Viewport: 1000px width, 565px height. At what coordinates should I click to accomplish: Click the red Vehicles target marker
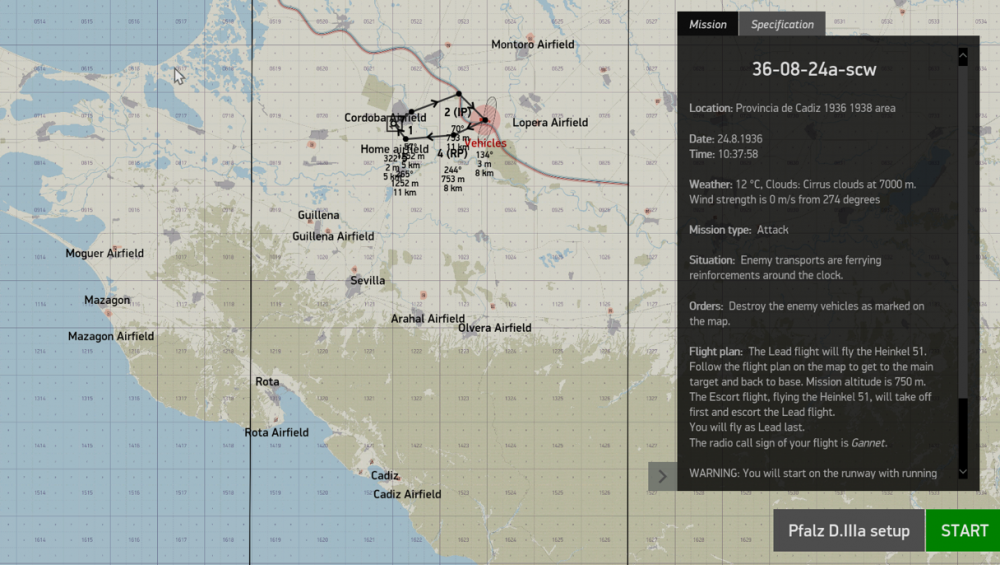pos(485,119)
